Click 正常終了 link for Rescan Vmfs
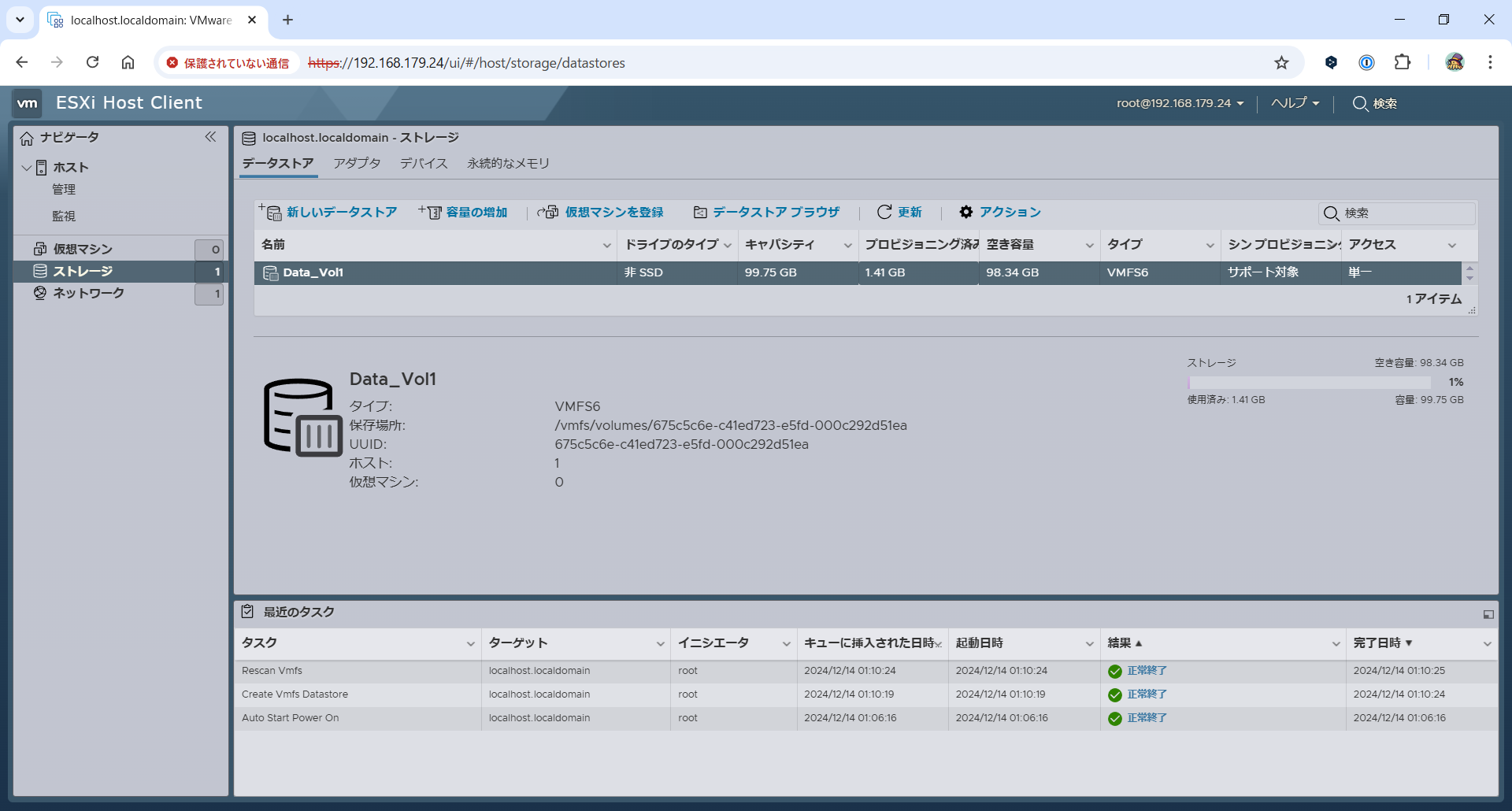 1147,671
